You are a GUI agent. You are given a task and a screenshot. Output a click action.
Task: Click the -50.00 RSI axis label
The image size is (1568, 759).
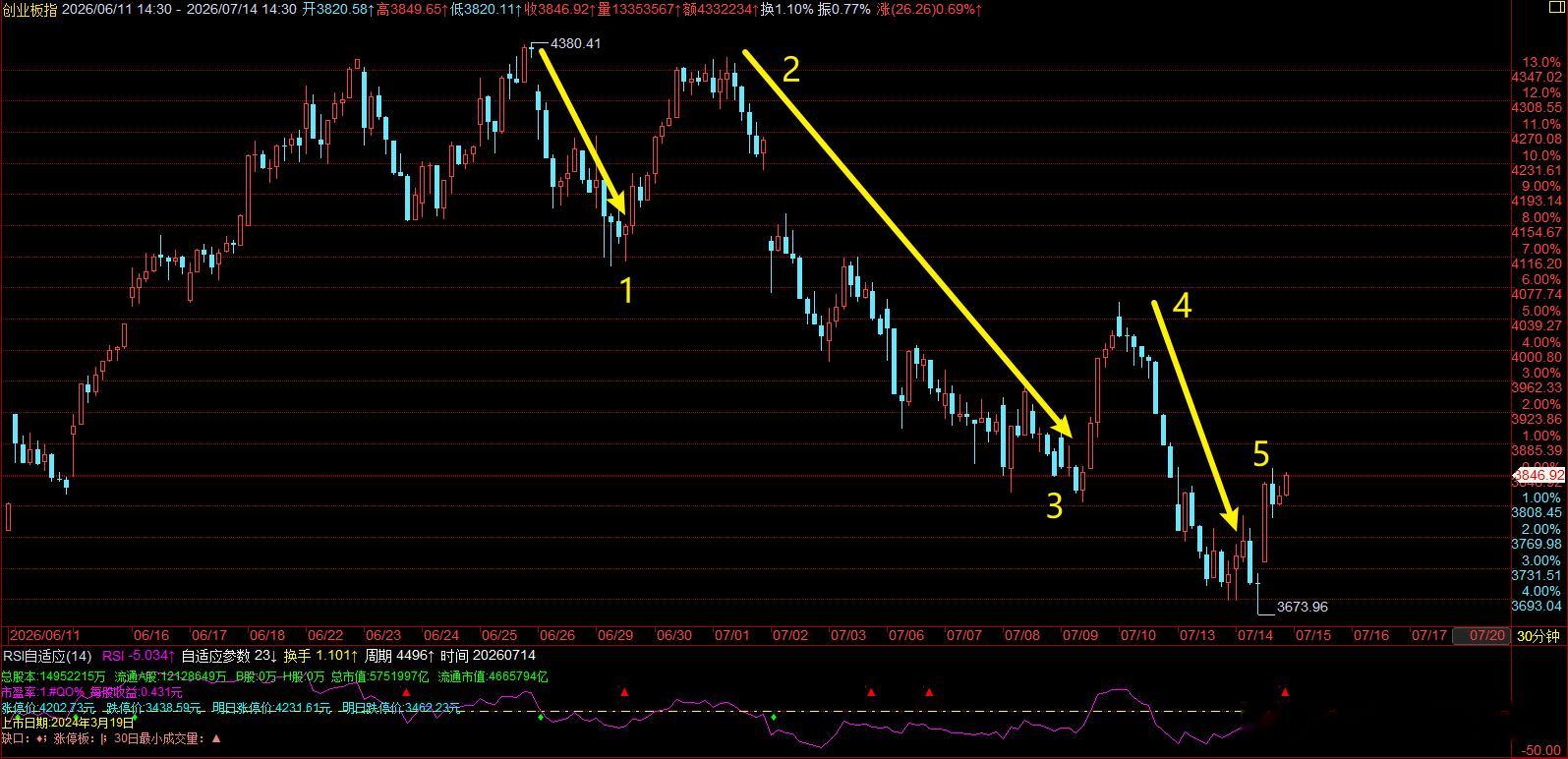click(1541, 750)
